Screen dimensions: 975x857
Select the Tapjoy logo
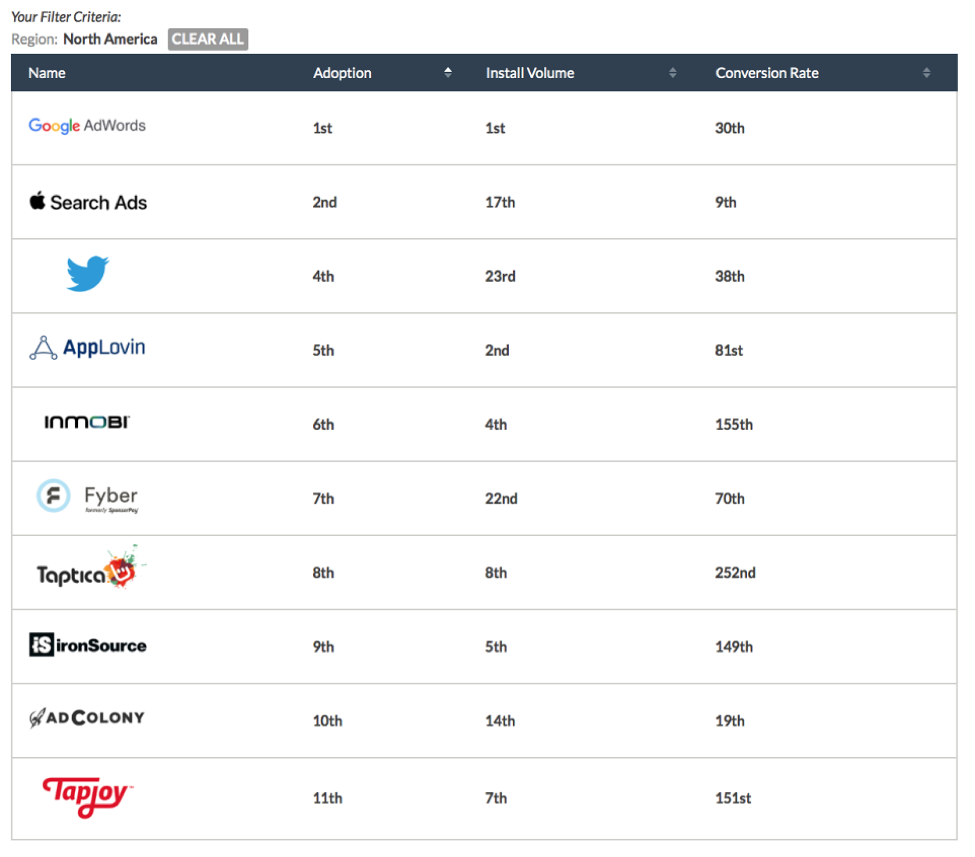click(87, 796)
